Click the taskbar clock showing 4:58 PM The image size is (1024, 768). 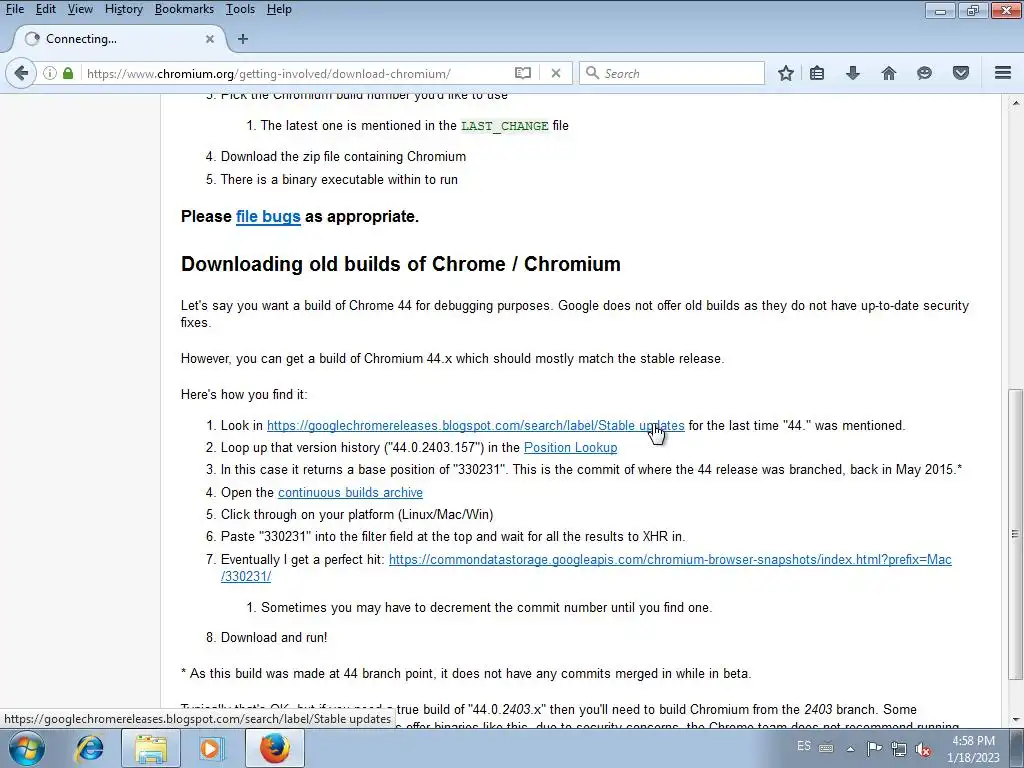coord(973,741)
